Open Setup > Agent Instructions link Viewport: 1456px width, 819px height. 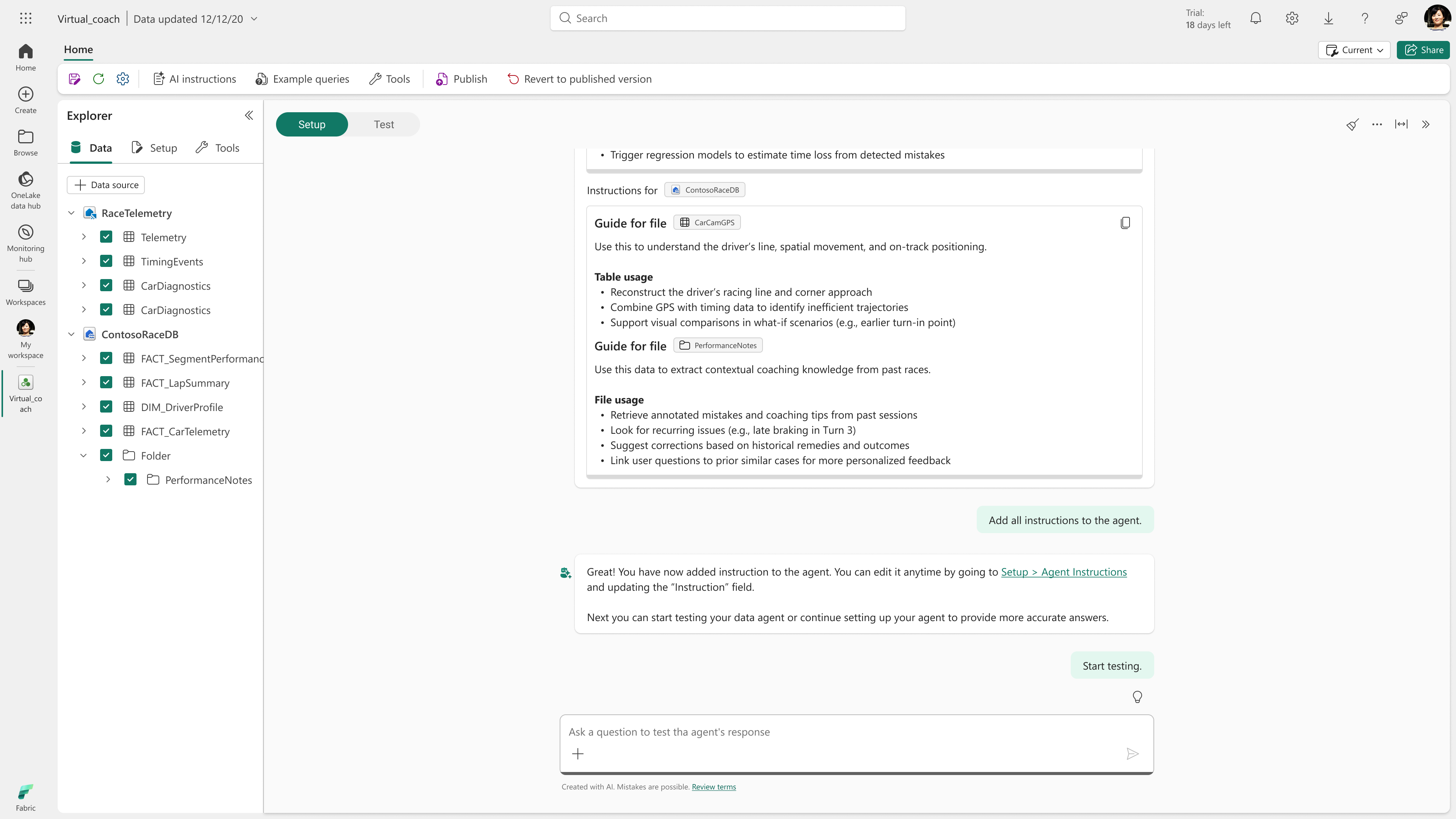click(1064, 572)
